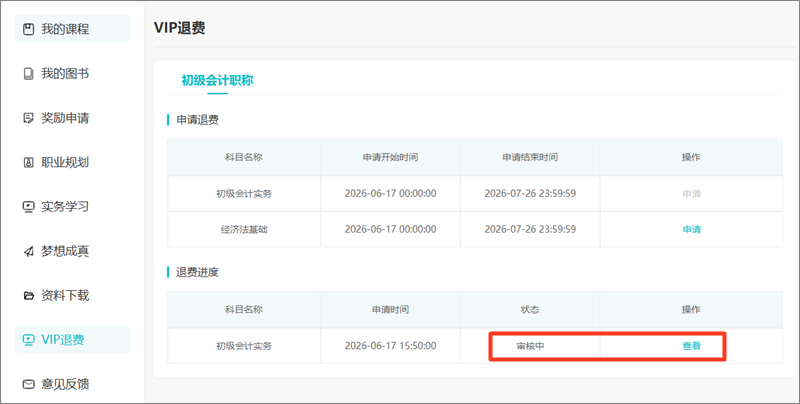
Task: Select the 初级会计职称 tab
Action: (x=217, y=80)
